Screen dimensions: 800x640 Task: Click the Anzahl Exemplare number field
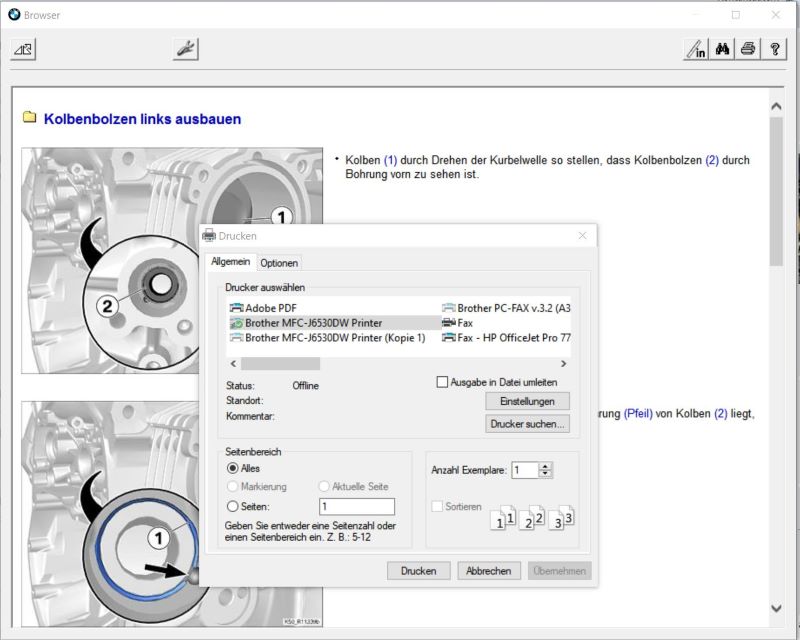525,470
